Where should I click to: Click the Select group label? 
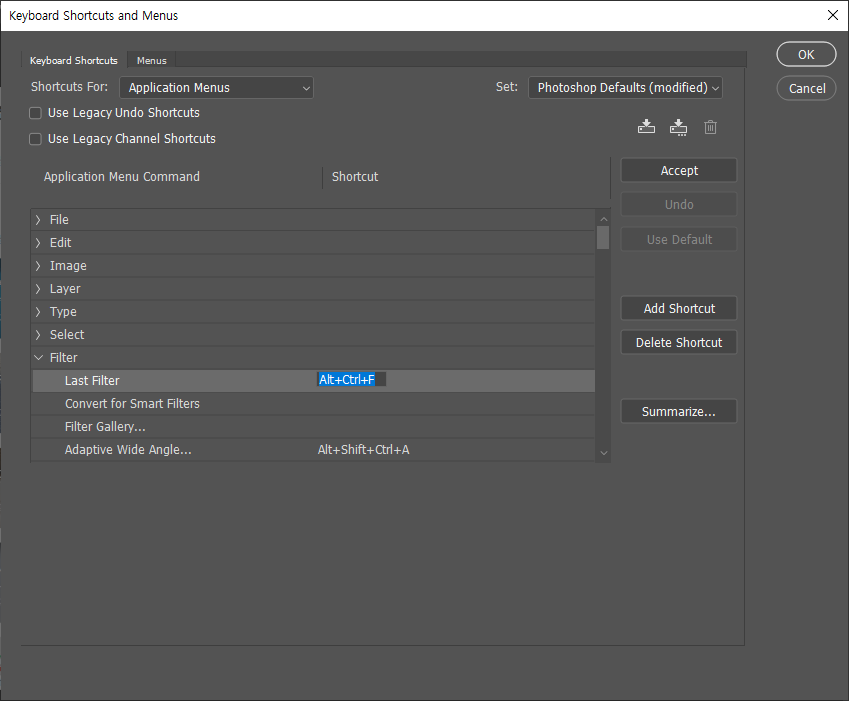[x=67, y=335]
